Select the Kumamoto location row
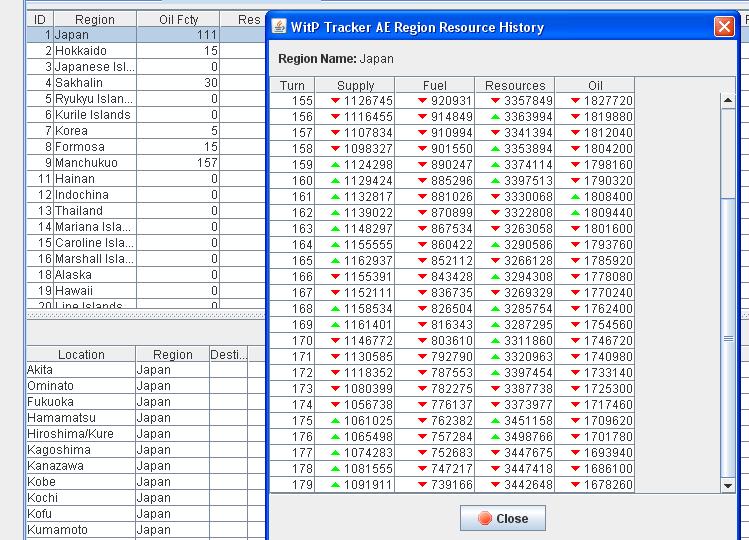The height and width of the screenshot is (540, 749). click(146, 529)
